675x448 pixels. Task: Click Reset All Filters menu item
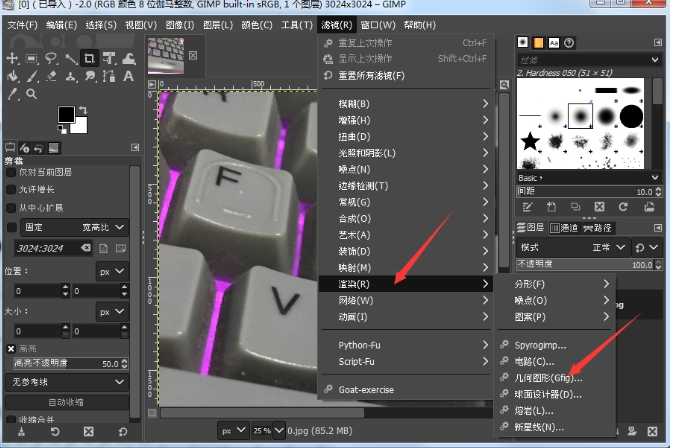tap(406, 76)
